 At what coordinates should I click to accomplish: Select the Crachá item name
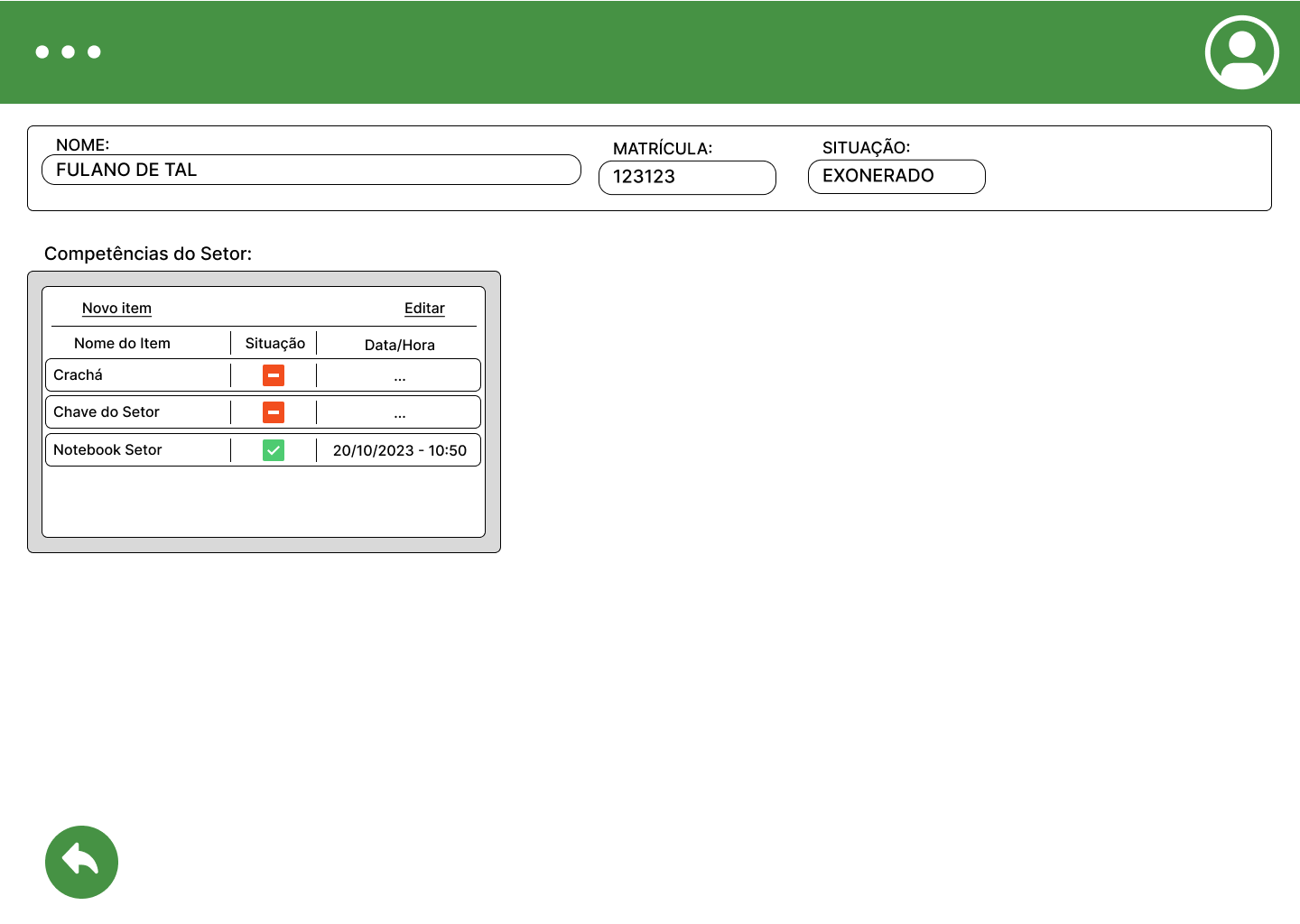79,375
